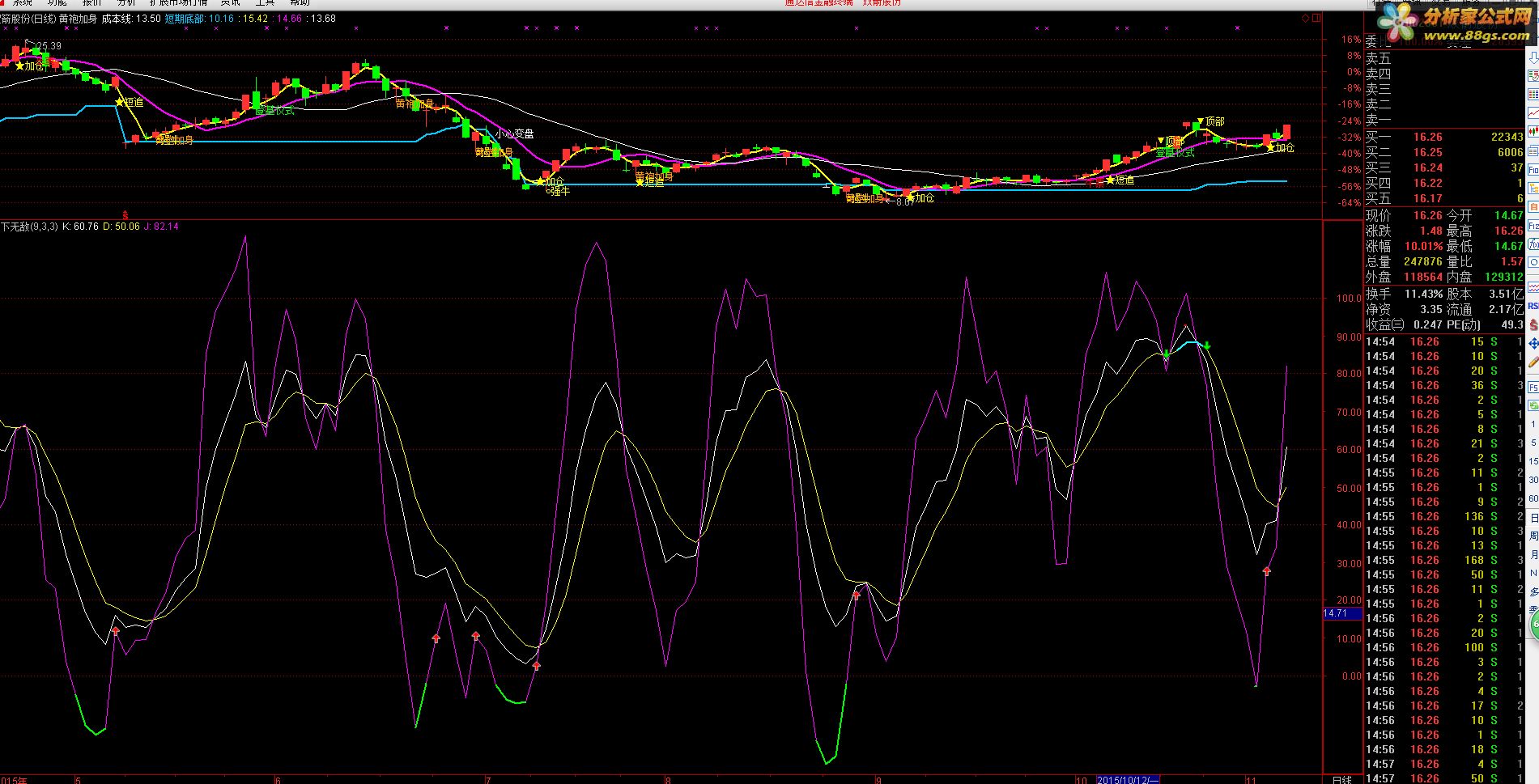1539x784 pixels.
Task: Click the 换手 11.43% value
Action: coord(1423,294)
